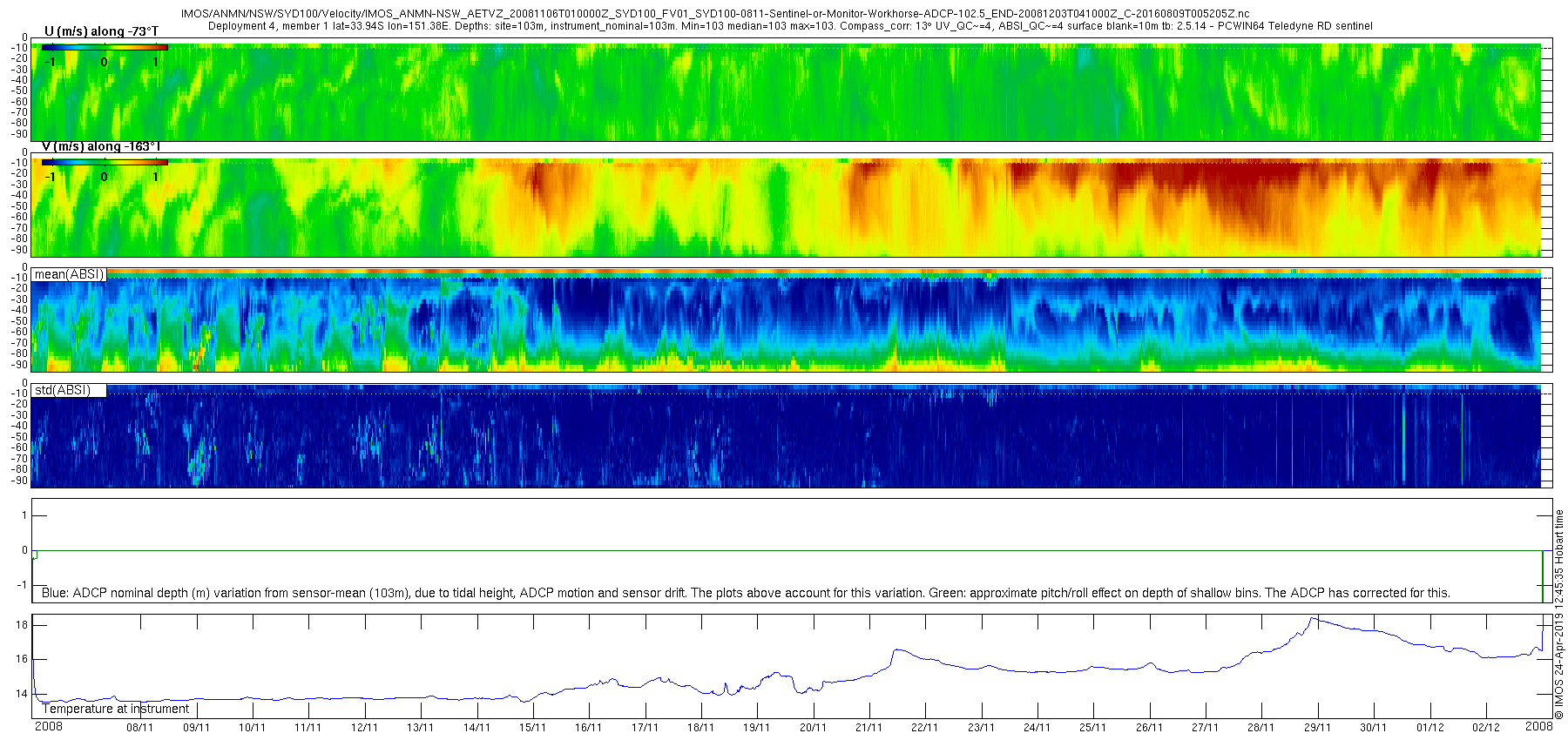Click the '09/11' date tick label

tap(196, 728)
